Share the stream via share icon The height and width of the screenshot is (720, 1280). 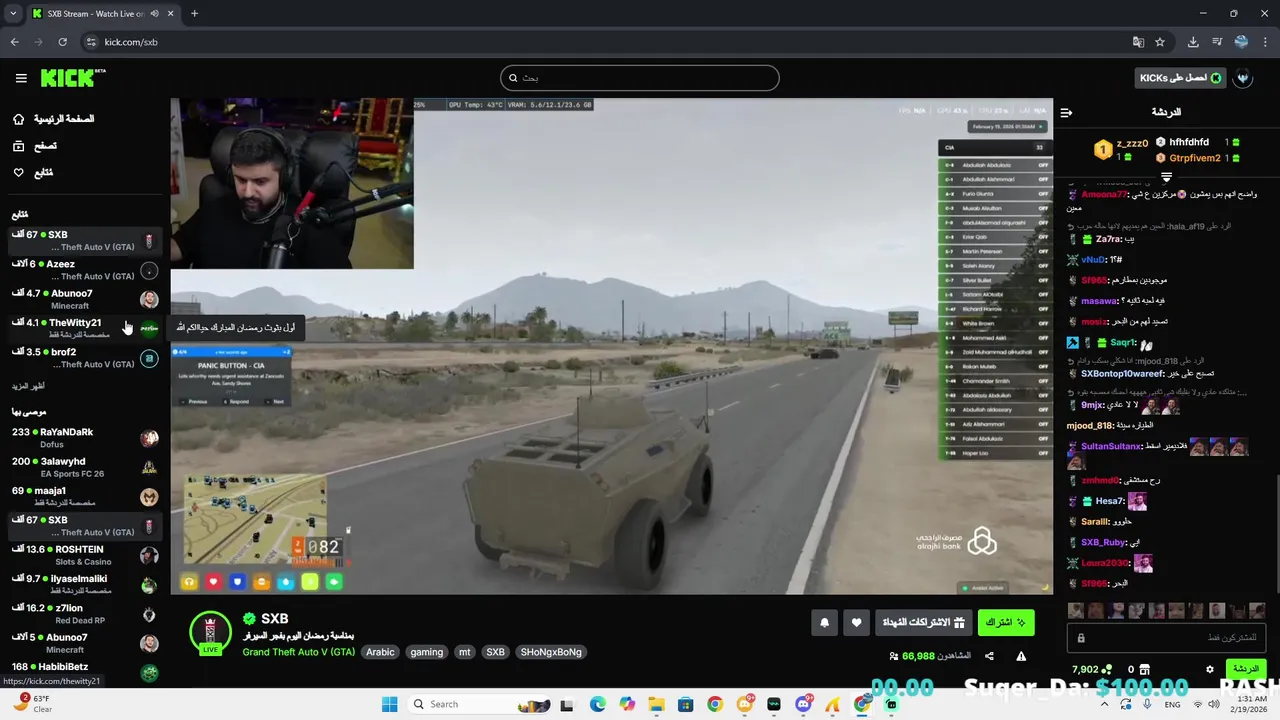click(989, 656)
